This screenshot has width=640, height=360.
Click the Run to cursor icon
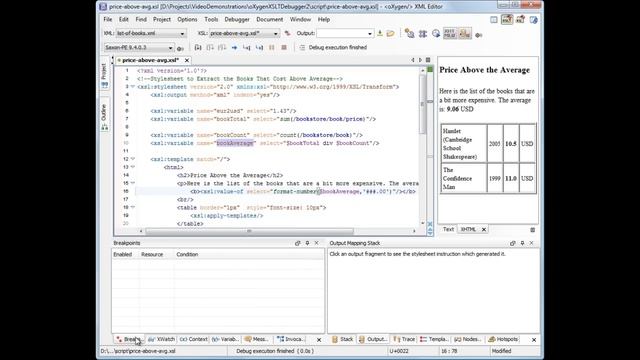247,48
